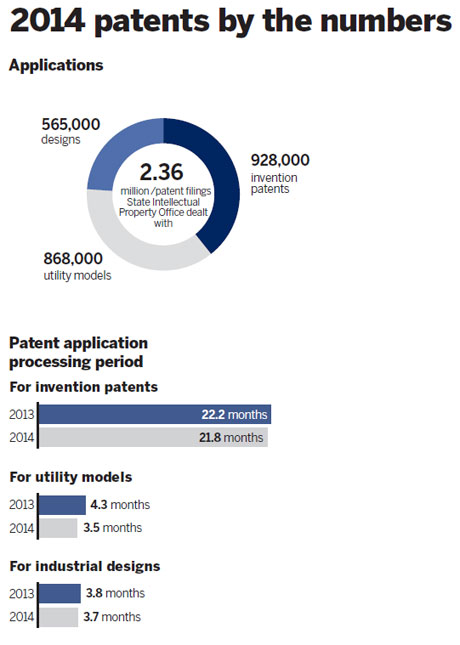
Task: Click the 565,000 designs label
Action: click(x=70, y=131)
